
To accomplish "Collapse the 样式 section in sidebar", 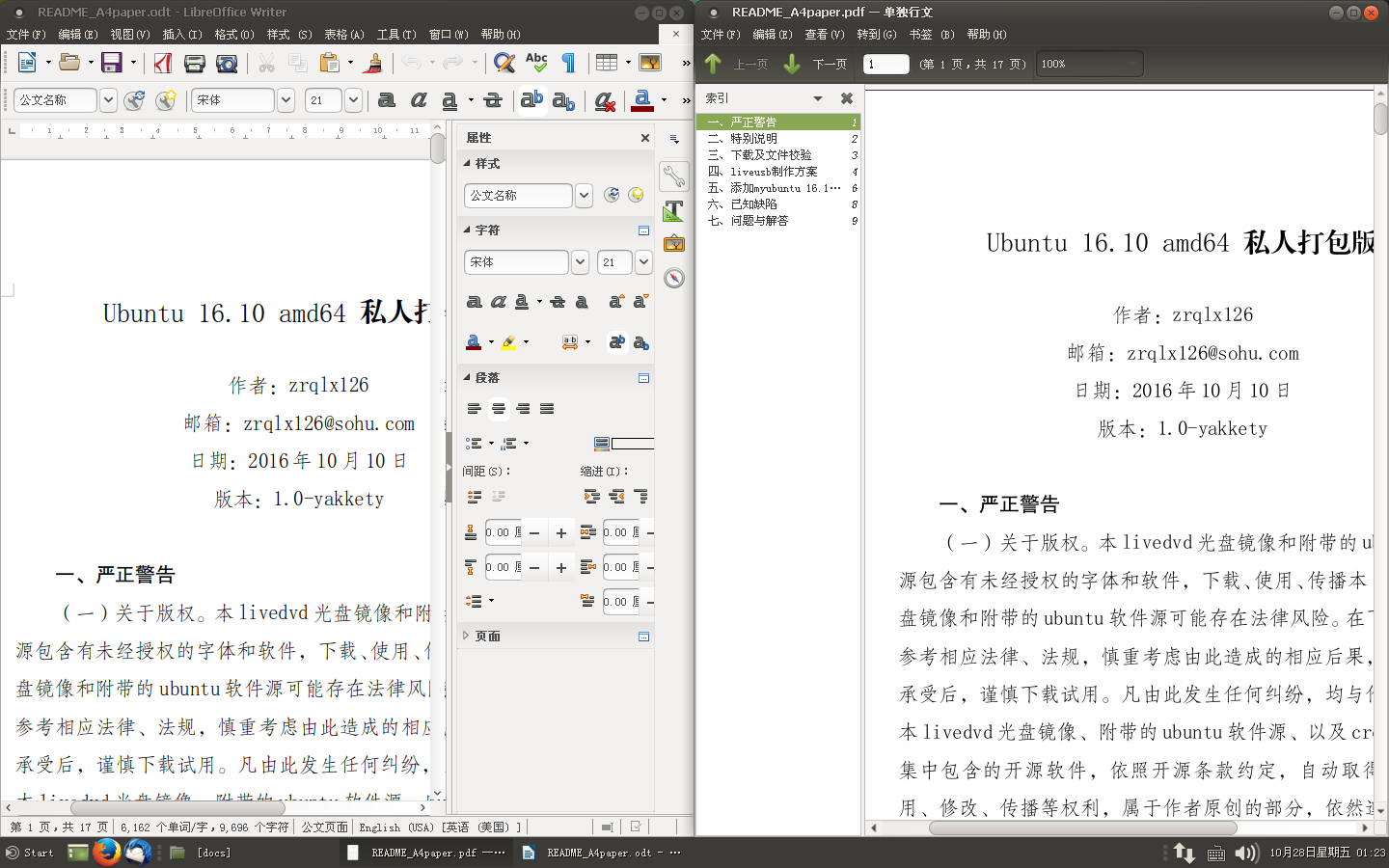I will 467,163.
